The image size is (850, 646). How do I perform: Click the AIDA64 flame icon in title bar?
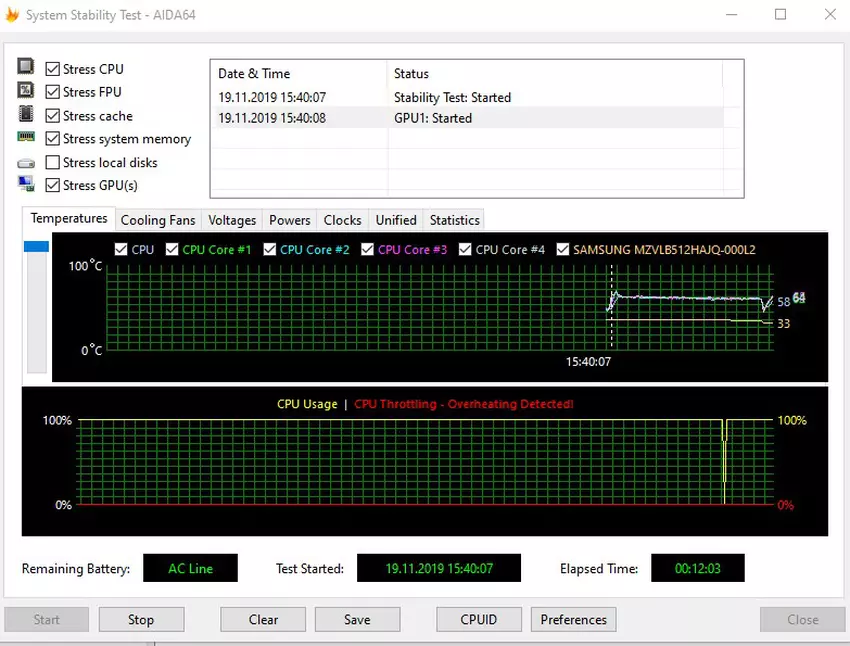click(x=11, y=15)
